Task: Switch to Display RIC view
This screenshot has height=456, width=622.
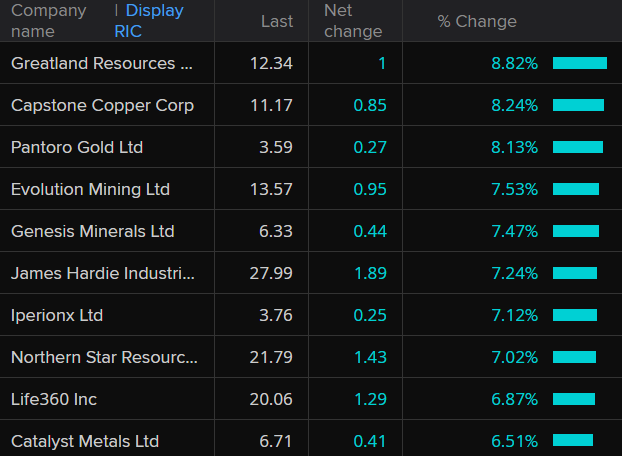Action: coord(155,21)
